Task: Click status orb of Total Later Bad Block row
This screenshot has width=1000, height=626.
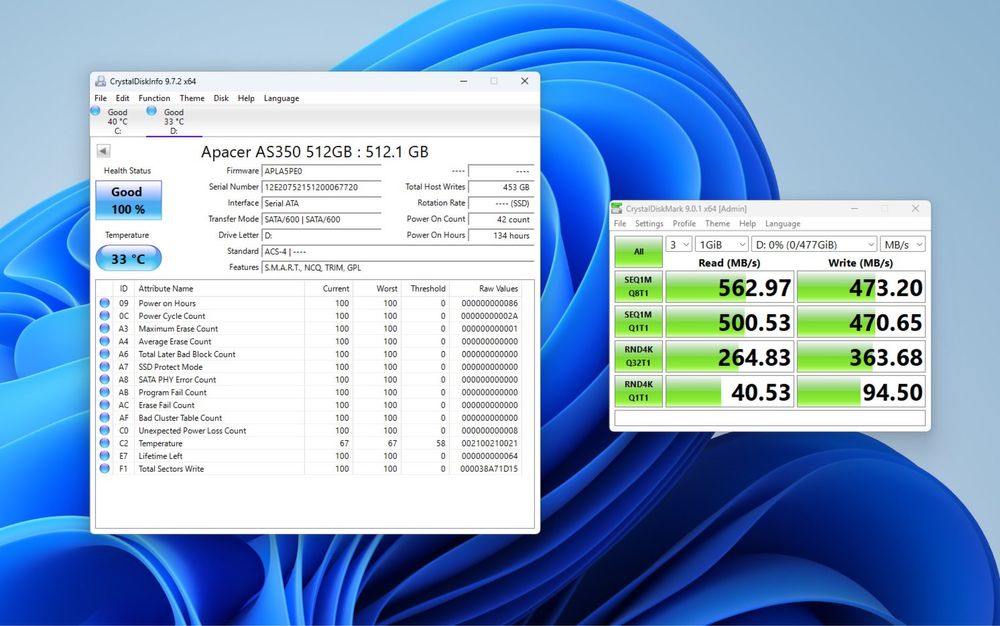Action: tap(105, 354)
